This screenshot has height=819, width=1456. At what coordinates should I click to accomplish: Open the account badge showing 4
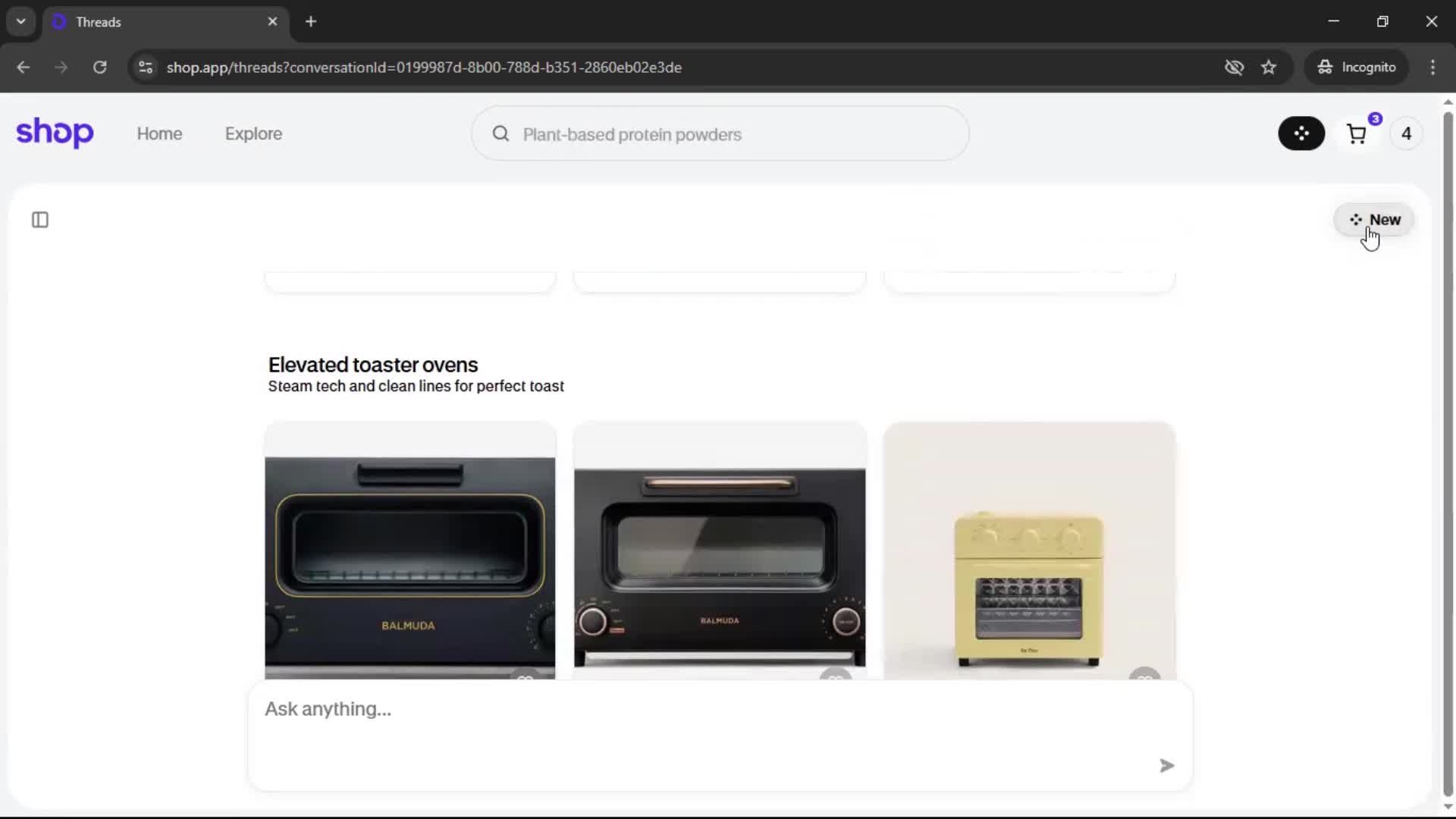point(1406,134)
